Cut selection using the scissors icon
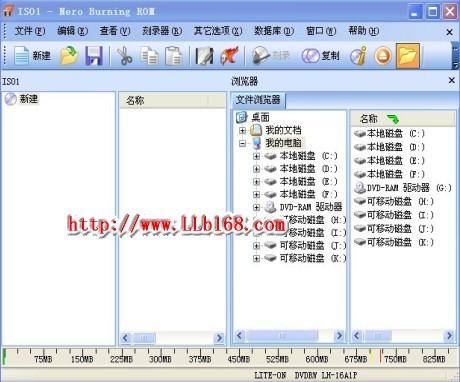The width and height of the screenshot is (460, 382). point(124,56)
